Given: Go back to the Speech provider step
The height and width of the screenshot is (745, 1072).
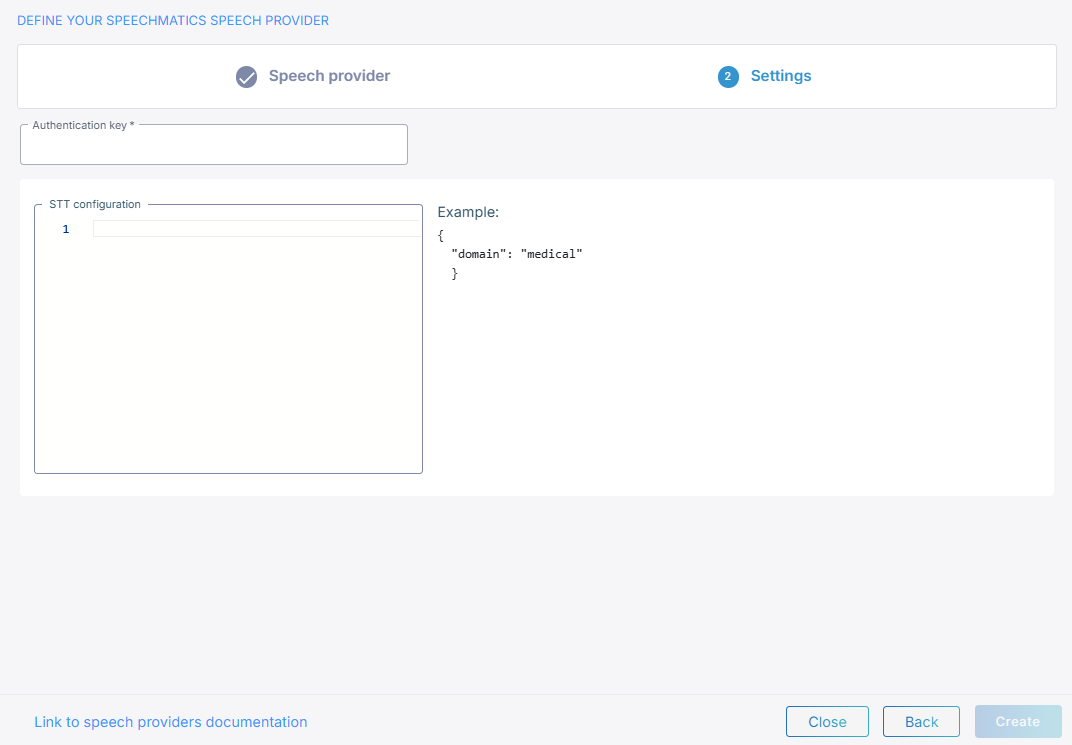Looking at the screenshot, I should click(x=329, y=76).
